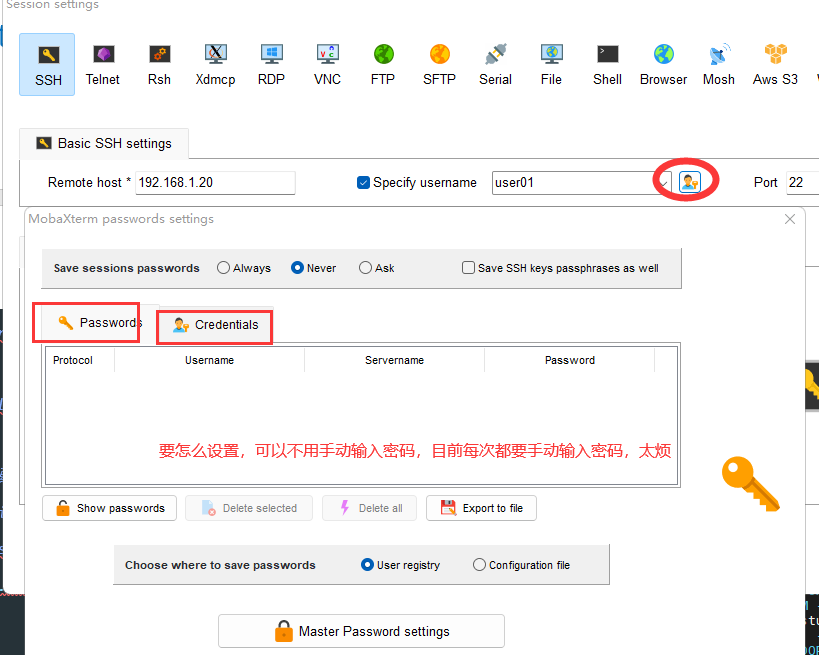Image resolution: width=819 pixels, height=655 pixels.
Task: Click the Username column header
Action: [x=209, y=360]
